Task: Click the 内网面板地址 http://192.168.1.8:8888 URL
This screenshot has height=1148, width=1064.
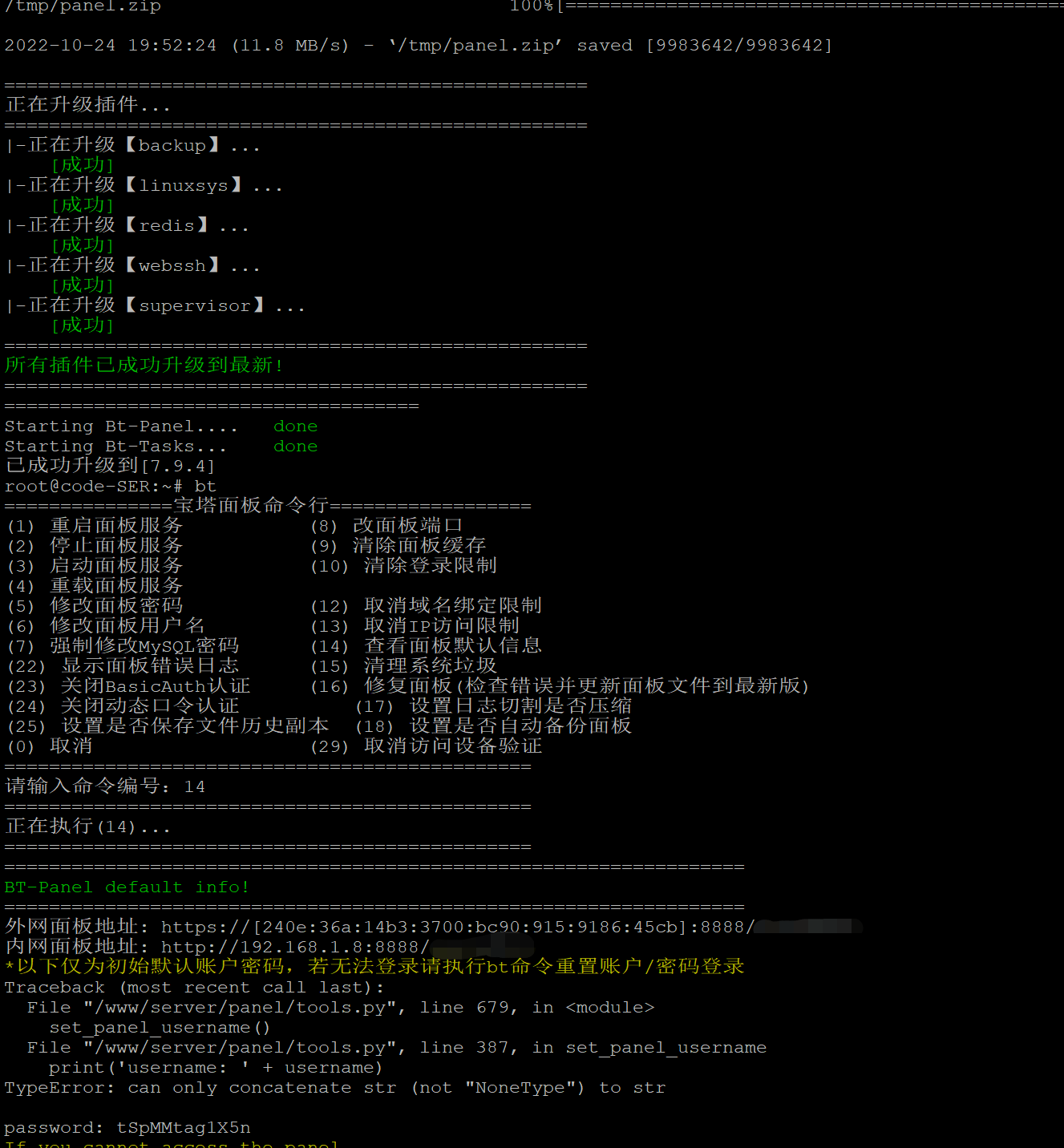Action: pos(295,948)
